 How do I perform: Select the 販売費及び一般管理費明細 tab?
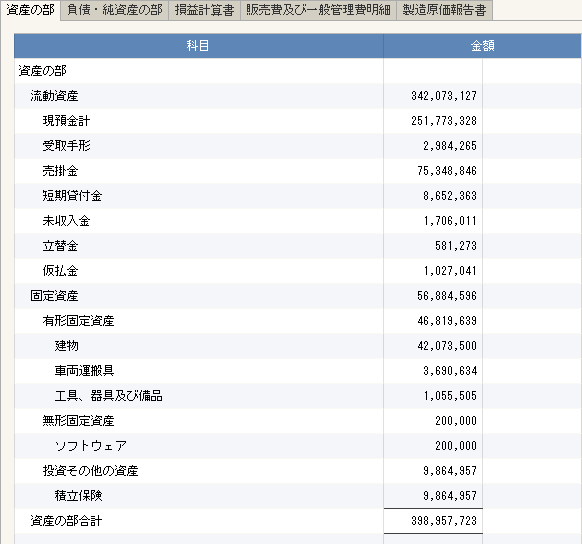(318, 10)
